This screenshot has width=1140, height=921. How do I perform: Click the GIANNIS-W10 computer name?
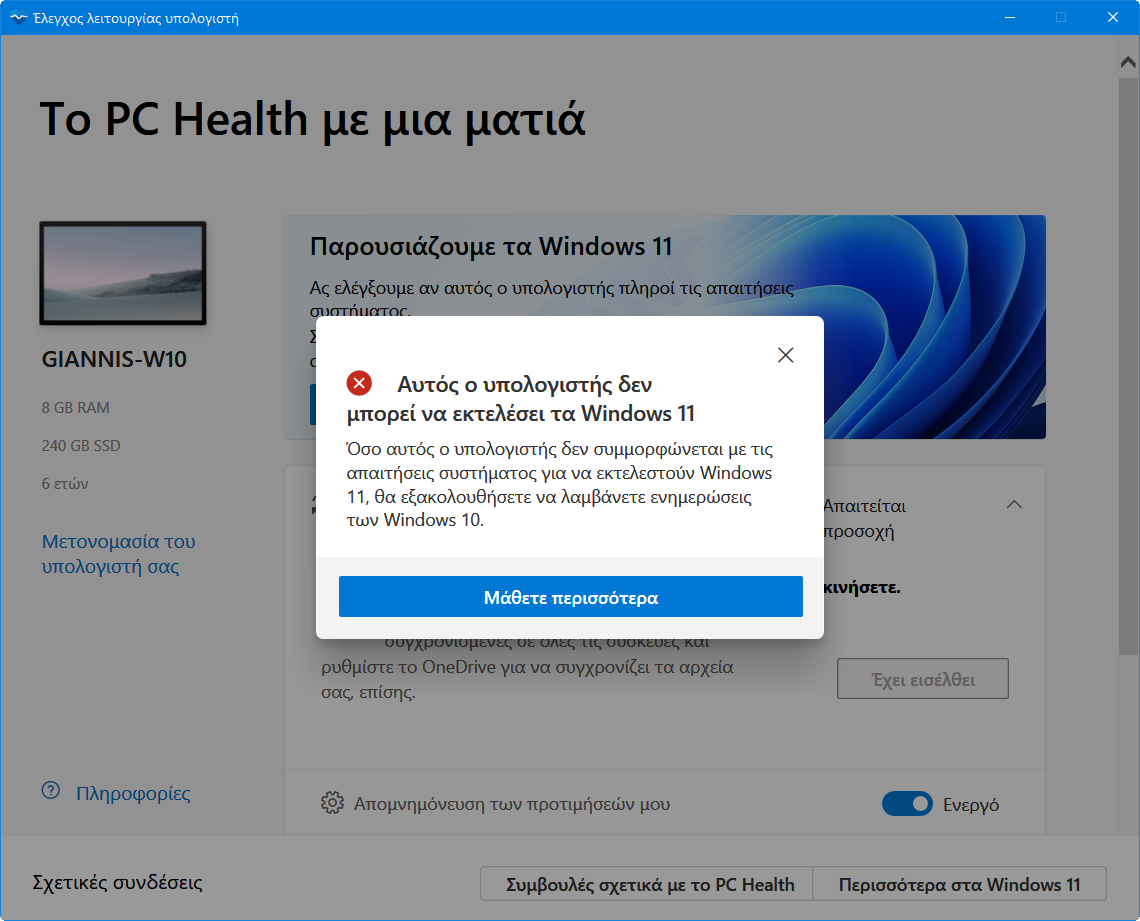pyautogui.click(x=114, y=359)
